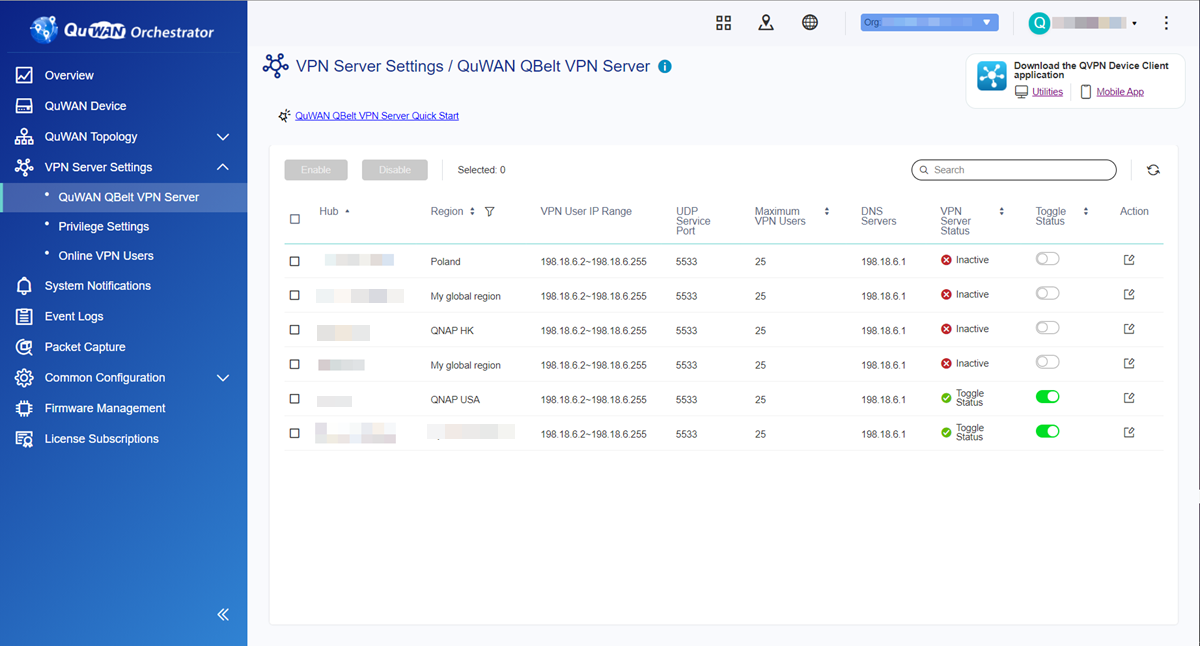Image resolution: width=1200 pixels, height=646 pixels.
Task: Open the Utilities download link
Action: click(1047, 92)
